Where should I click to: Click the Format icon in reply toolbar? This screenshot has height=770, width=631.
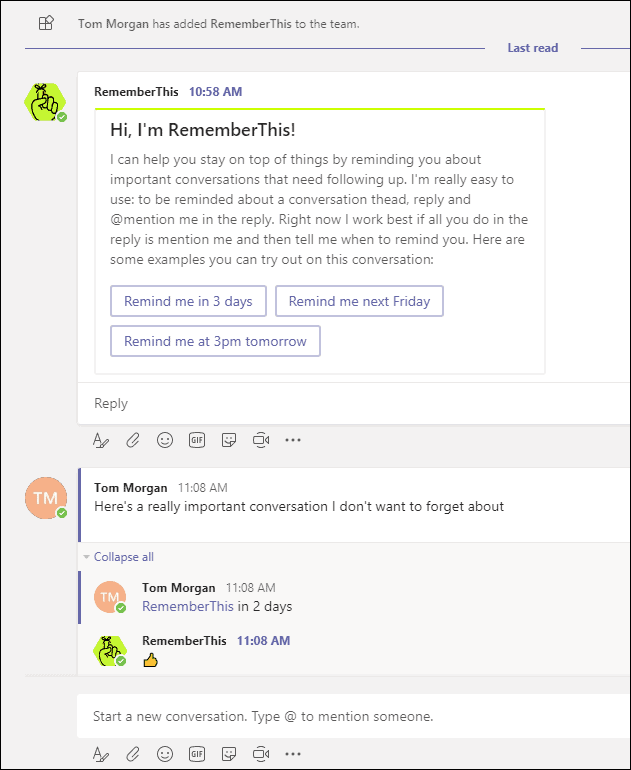[x=101, y=440]
